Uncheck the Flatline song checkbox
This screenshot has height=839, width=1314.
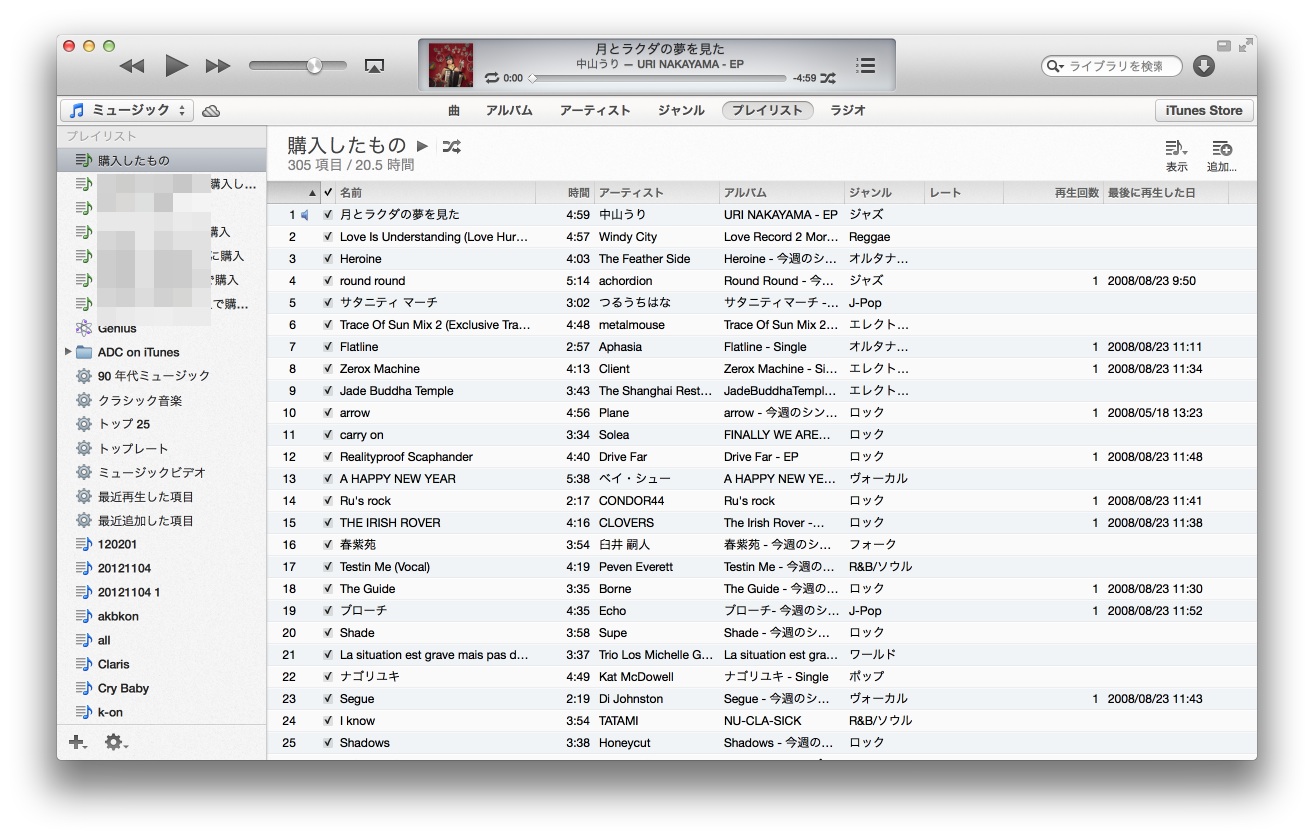click(x=328, y=347)
